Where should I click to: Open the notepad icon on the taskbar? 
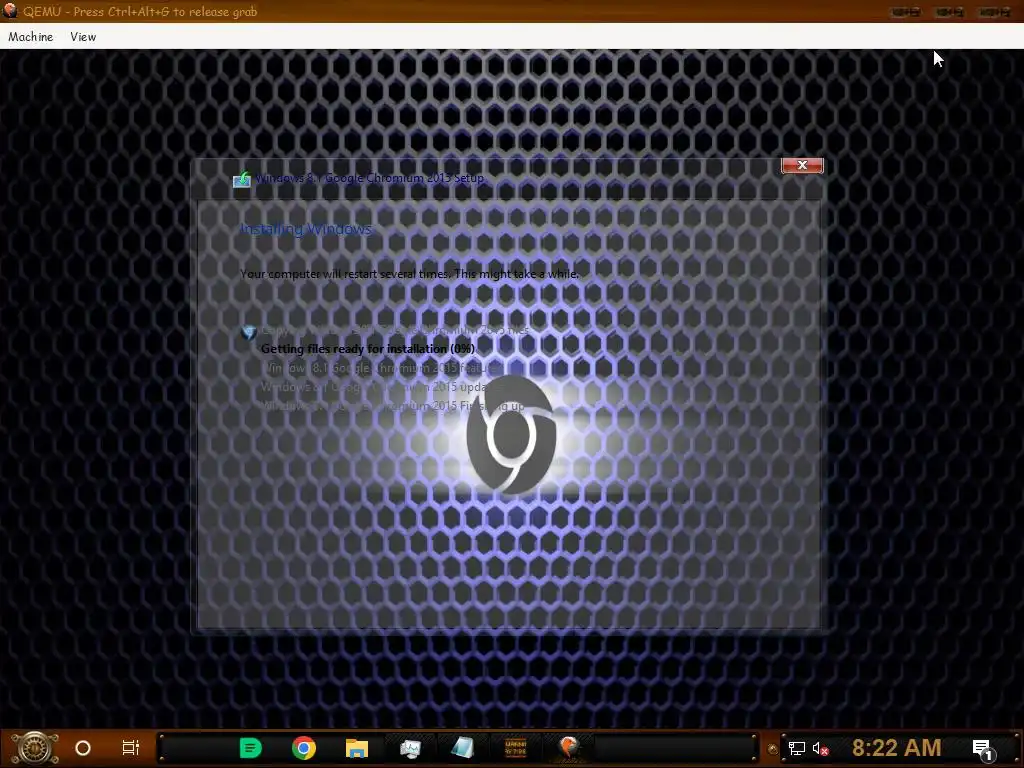click(462, 748)
